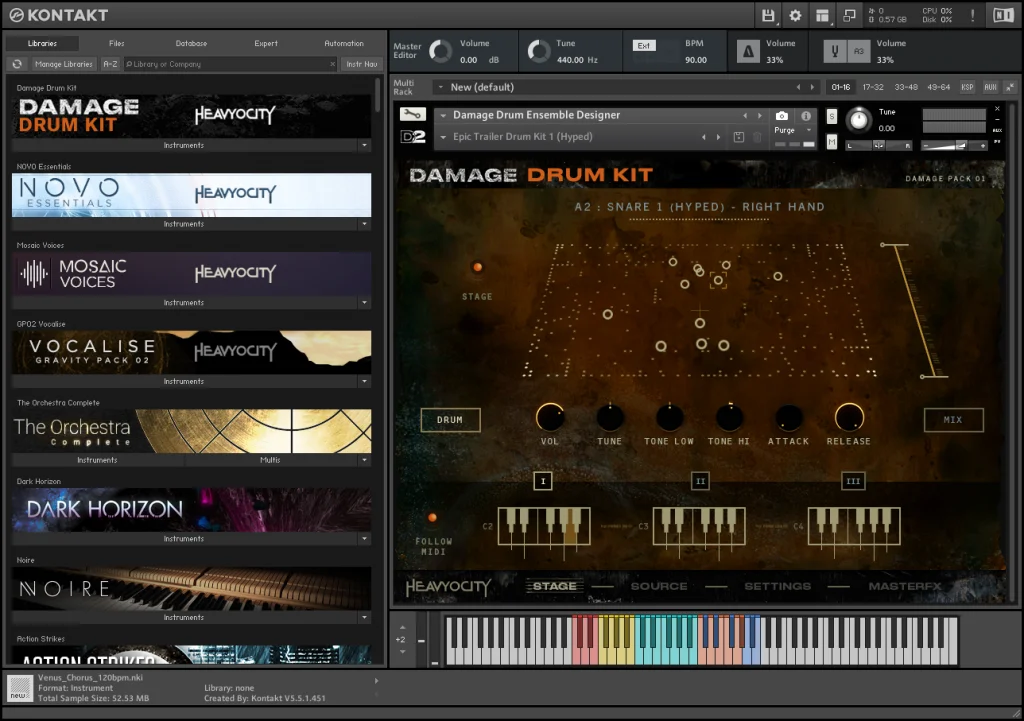Click the stage depth diagonal slider

pyautogui.click(x=914, y=311)
